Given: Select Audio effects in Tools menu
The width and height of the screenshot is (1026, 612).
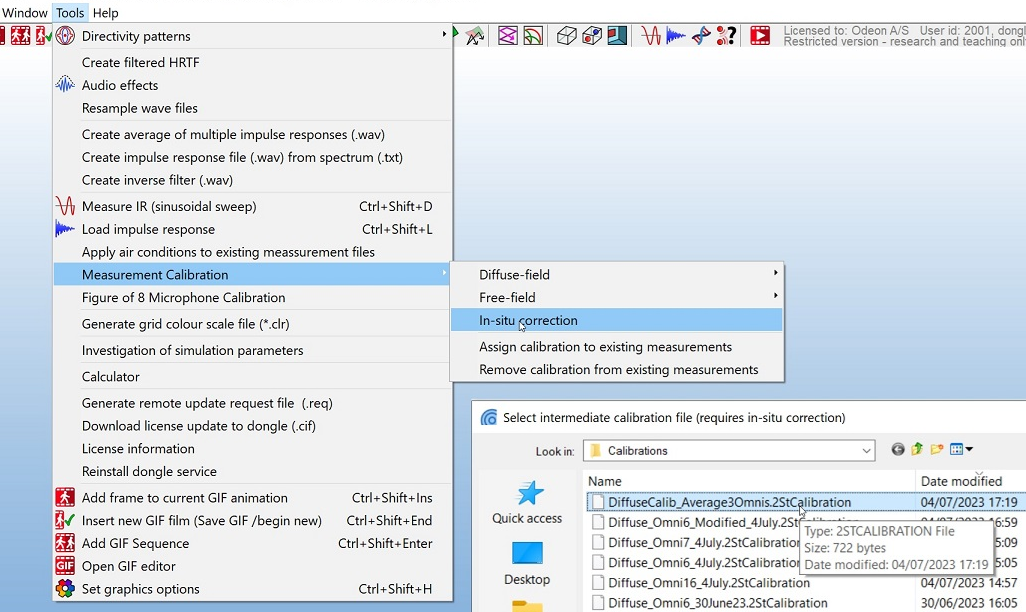Looking at the screenshot, I should click(x=120, y=85).
